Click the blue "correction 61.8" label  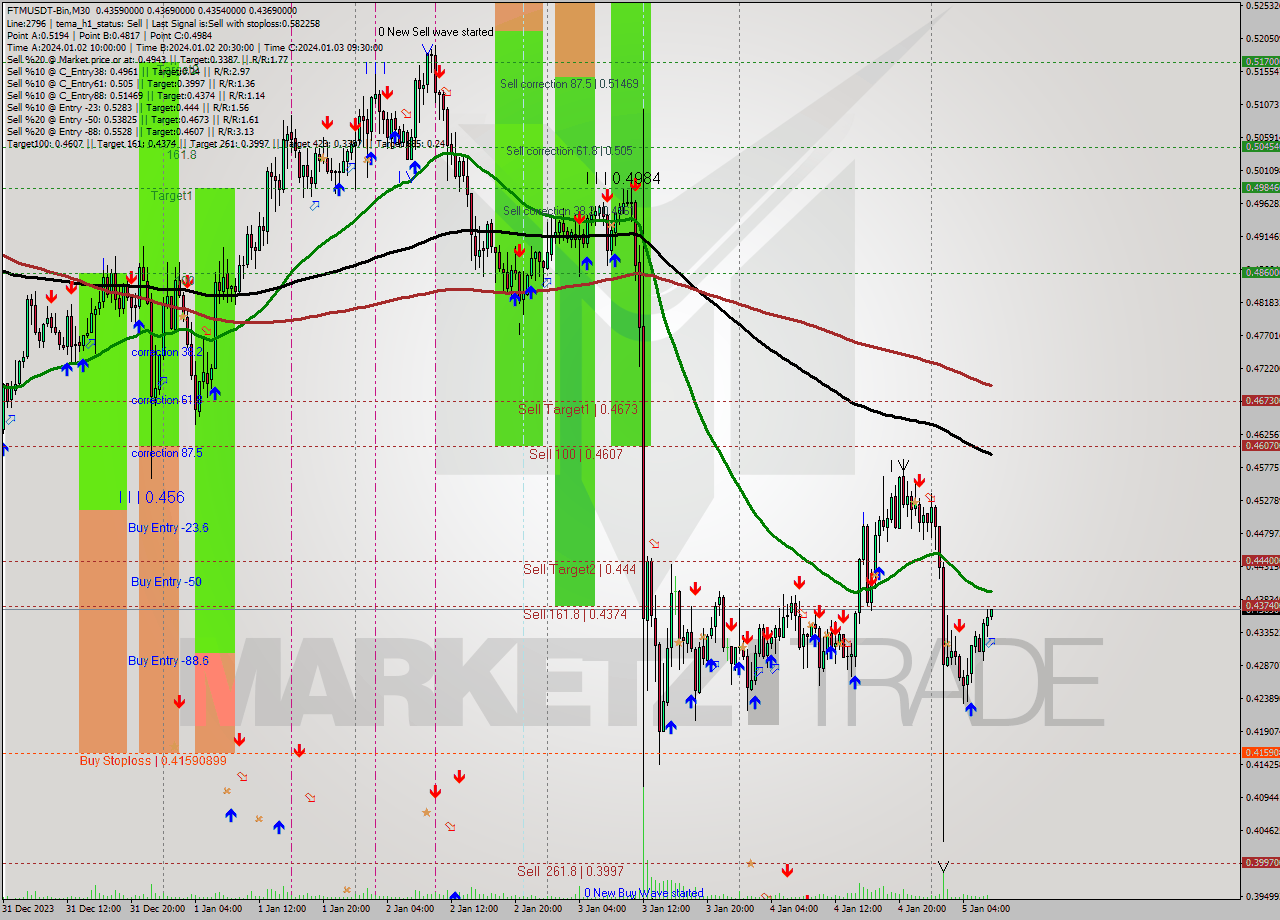(167, 400)
